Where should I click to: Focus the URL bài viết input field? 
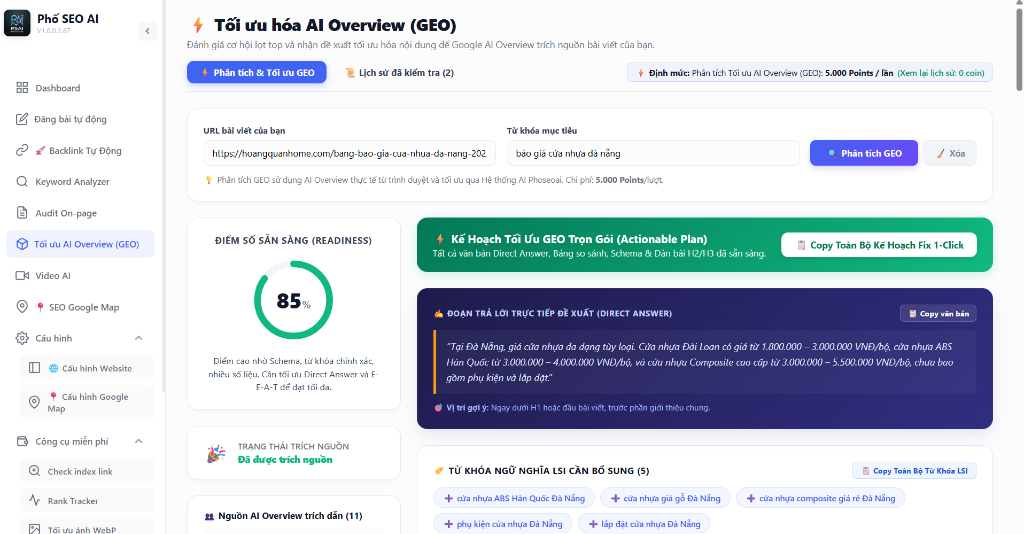(349, 153)
